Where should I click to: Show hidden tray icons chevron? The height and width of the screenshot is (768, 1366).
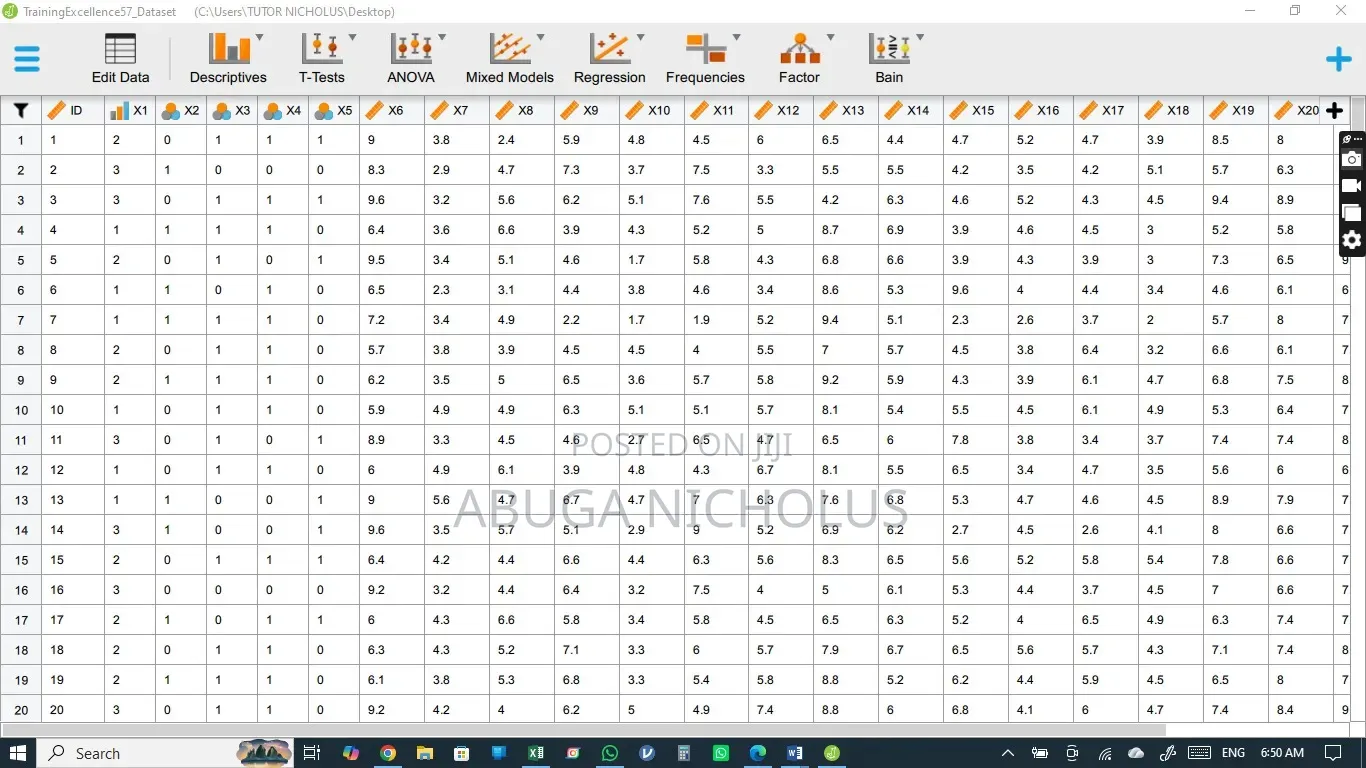[1008, 753]
